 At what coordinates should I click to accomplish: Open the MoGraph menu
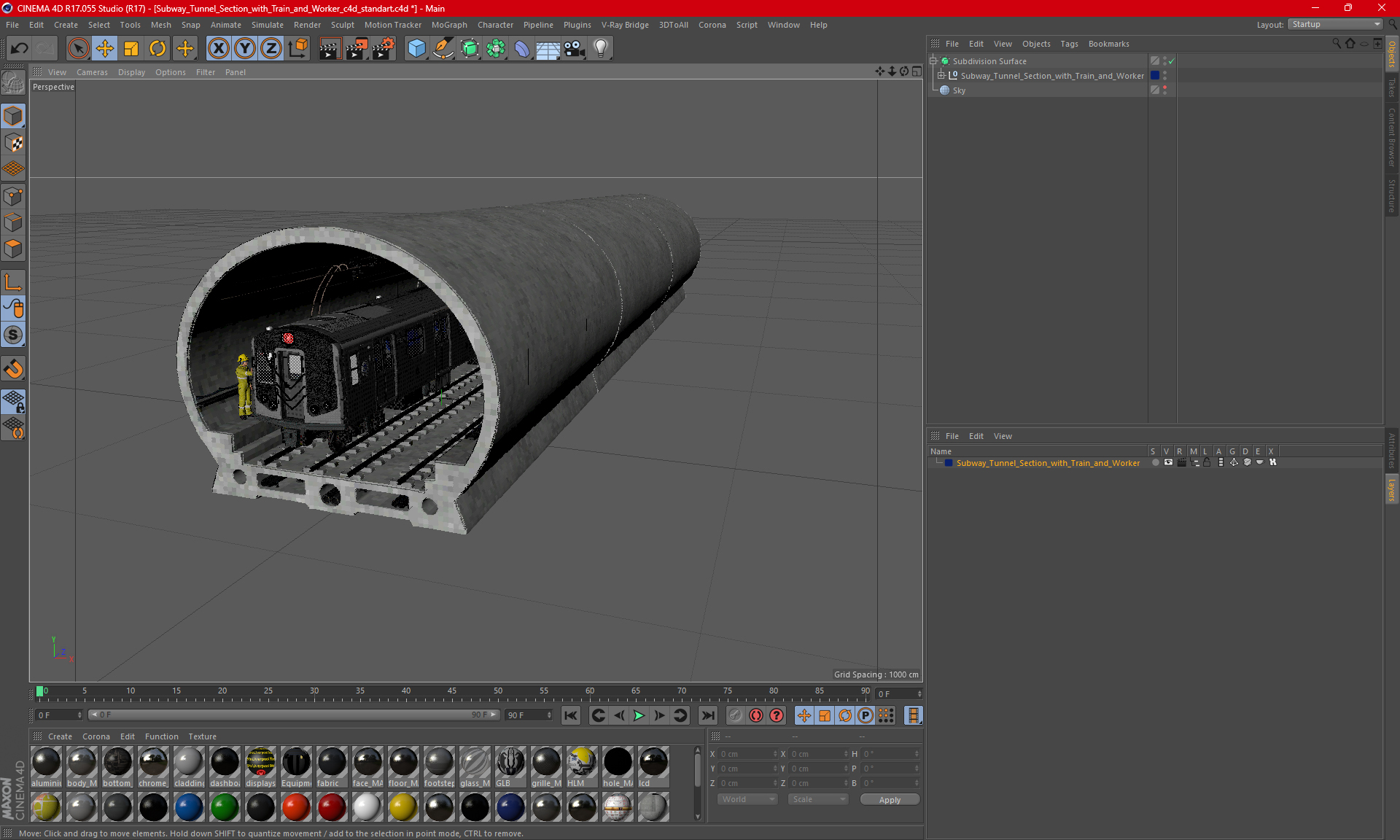point(449,25)
